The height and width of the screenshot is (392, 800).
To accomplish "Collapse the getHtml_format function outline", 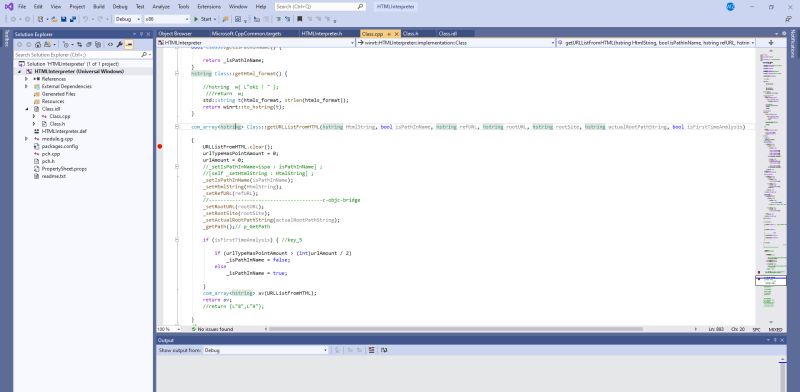I will (x=177, y=74).
